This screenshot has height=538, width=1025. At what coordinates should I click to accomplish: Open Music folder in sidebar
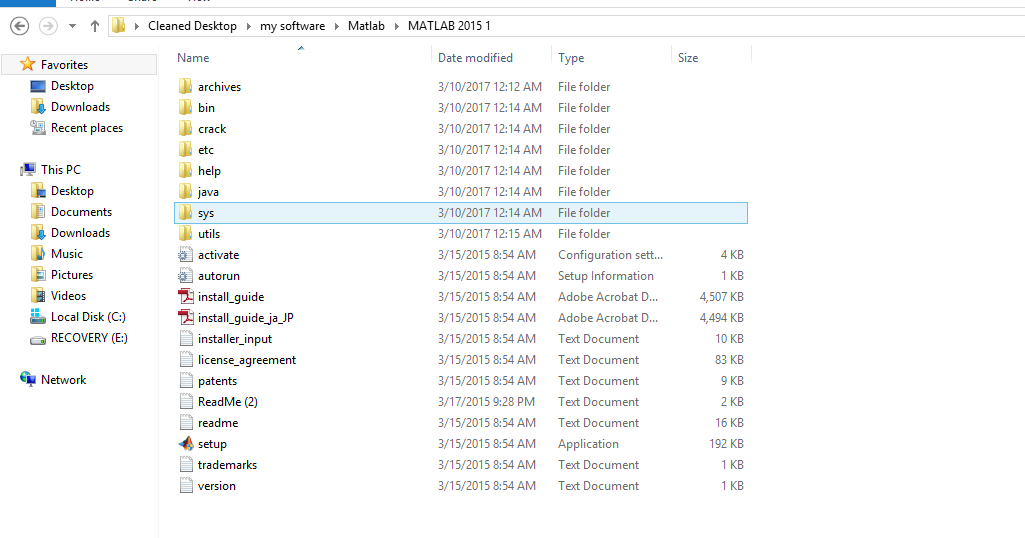tap(67, 254)
